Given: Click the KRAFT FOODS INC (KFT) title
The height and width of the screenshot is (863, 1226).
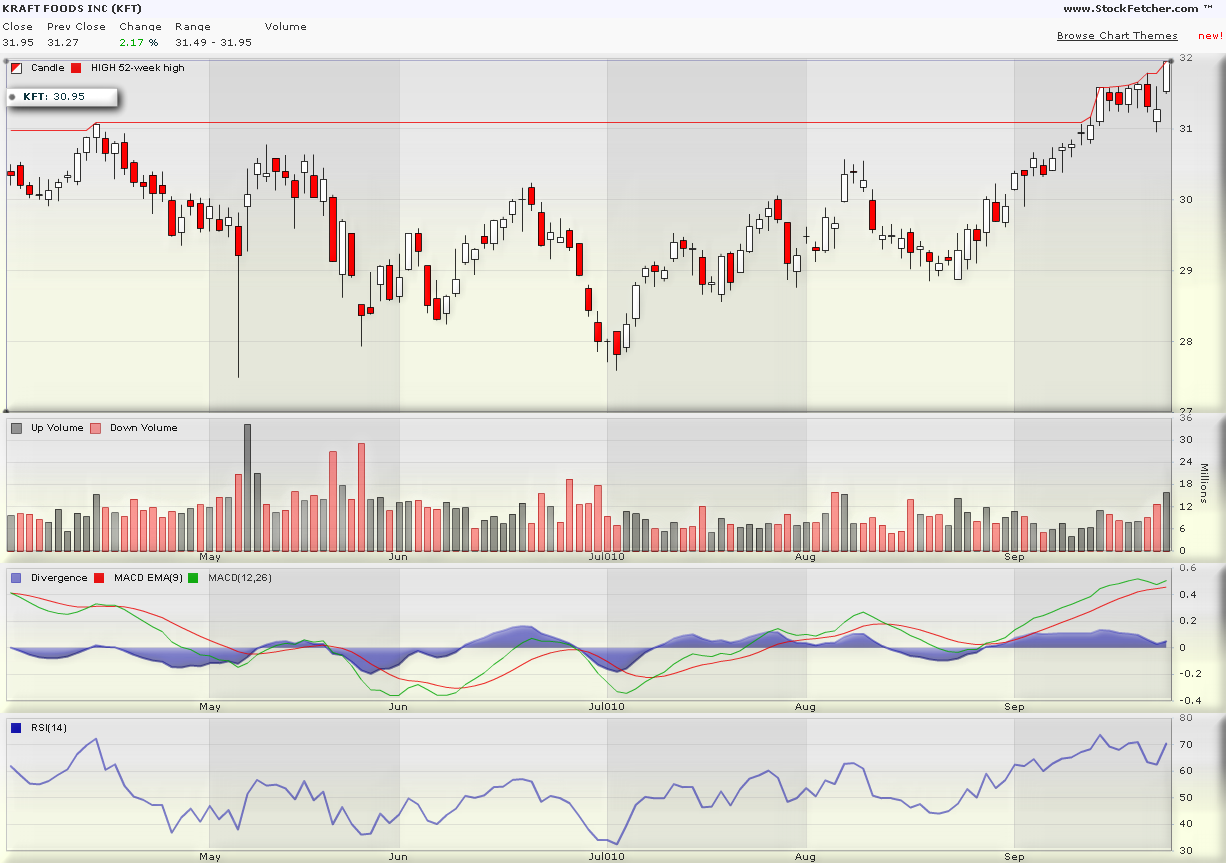Looking at the screenshot, I should [x=70, y=8].
